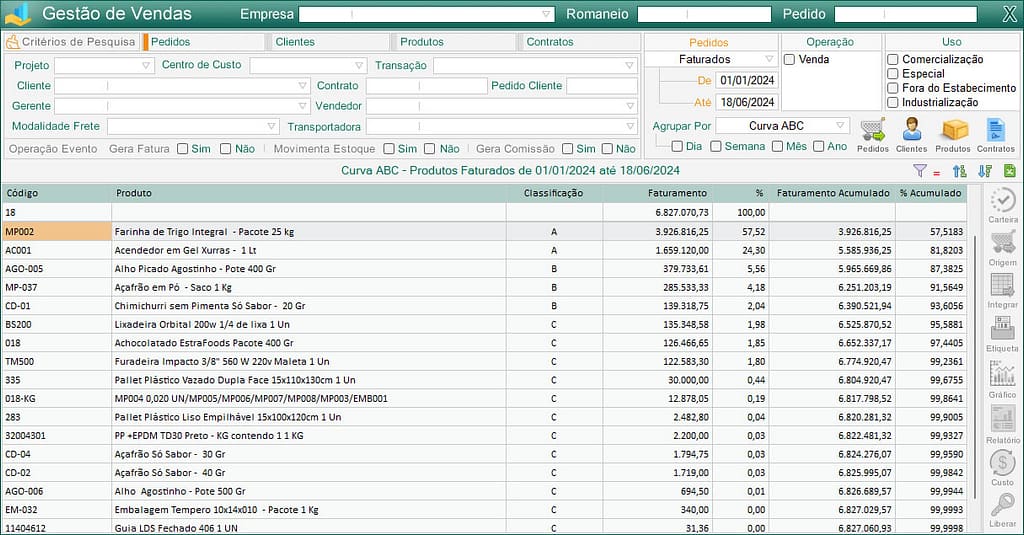1024x535 pixels.
Task: Switch to the Produtos criteria tab
Action: [453, 42]
